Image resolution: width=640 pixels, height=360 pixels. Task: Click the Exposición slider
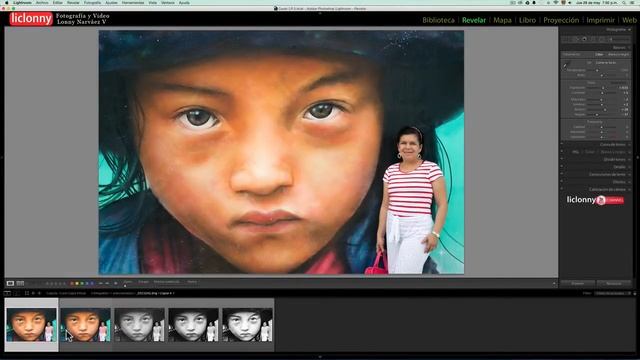[602, 87]
